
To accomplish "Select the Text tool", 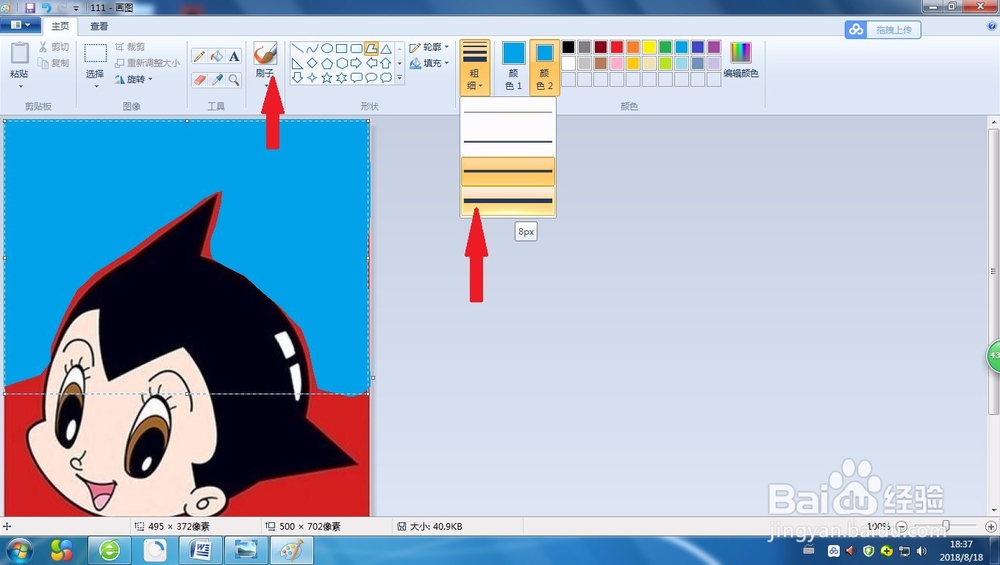I will point(234,56).
